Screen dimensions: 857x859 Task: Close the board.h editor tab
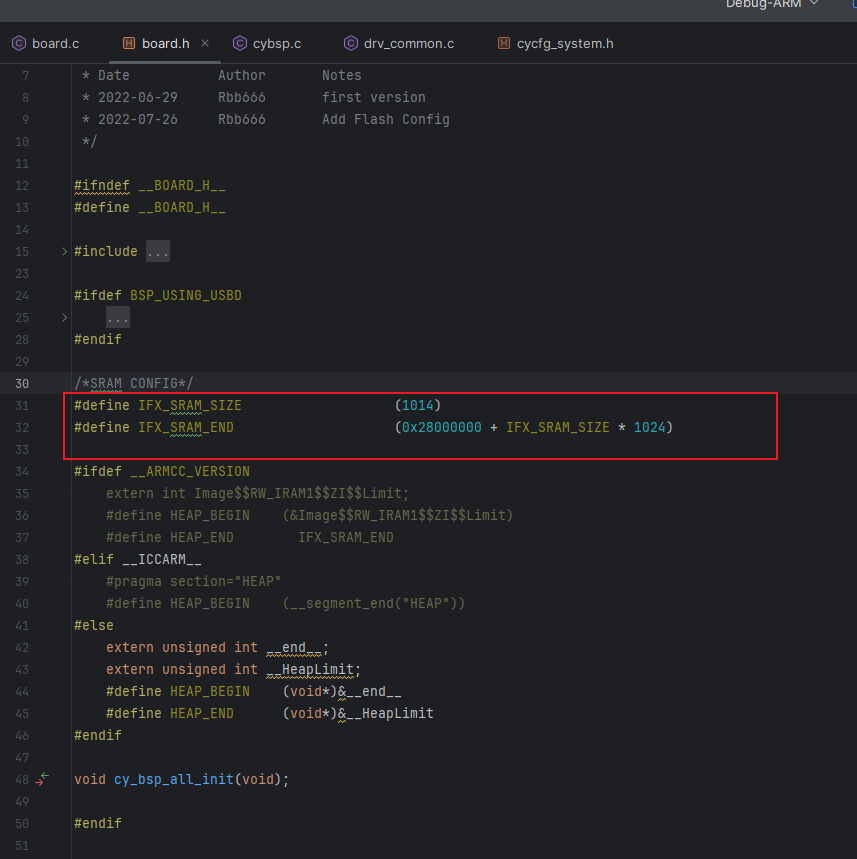coord(205,43)
